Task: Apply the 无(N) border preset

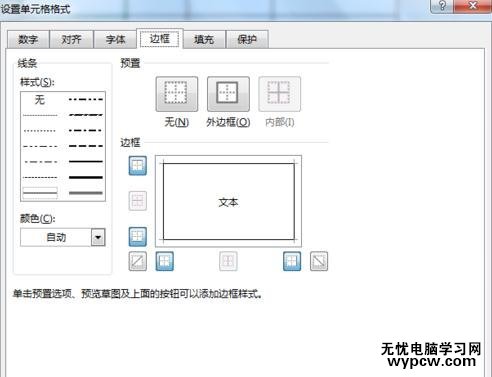Action: coord(176,94)
